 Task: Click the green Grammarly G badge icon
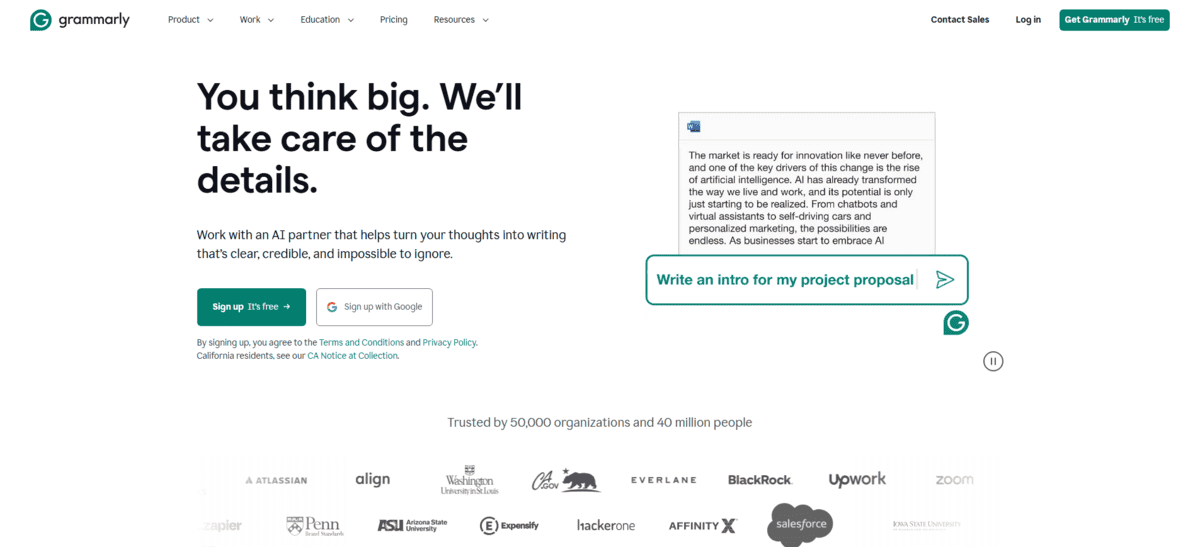pyautogui.click(x=956, y=322)
